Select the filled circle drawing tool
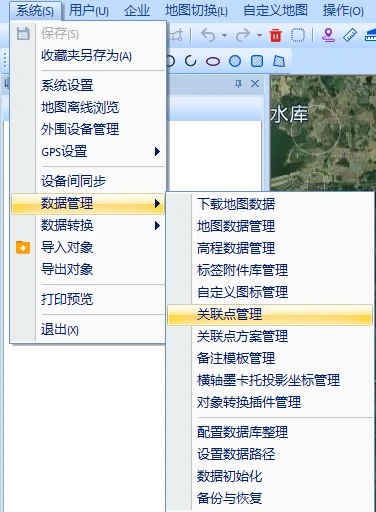 (x=235, y=61)
